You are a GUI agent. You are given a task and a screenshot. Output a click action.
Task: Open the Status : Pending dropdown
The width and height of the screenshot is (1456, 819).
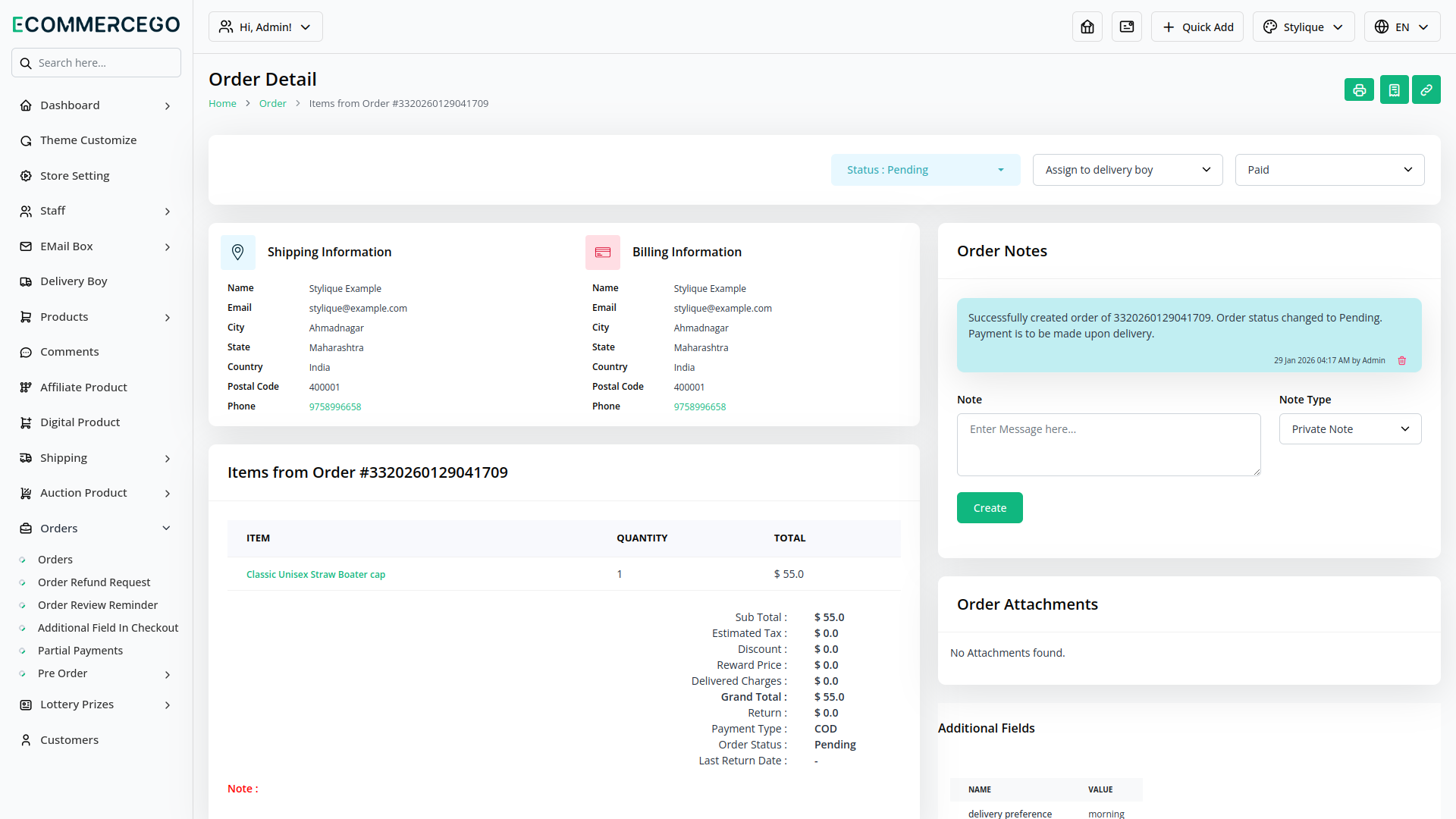tap(926, 170)
